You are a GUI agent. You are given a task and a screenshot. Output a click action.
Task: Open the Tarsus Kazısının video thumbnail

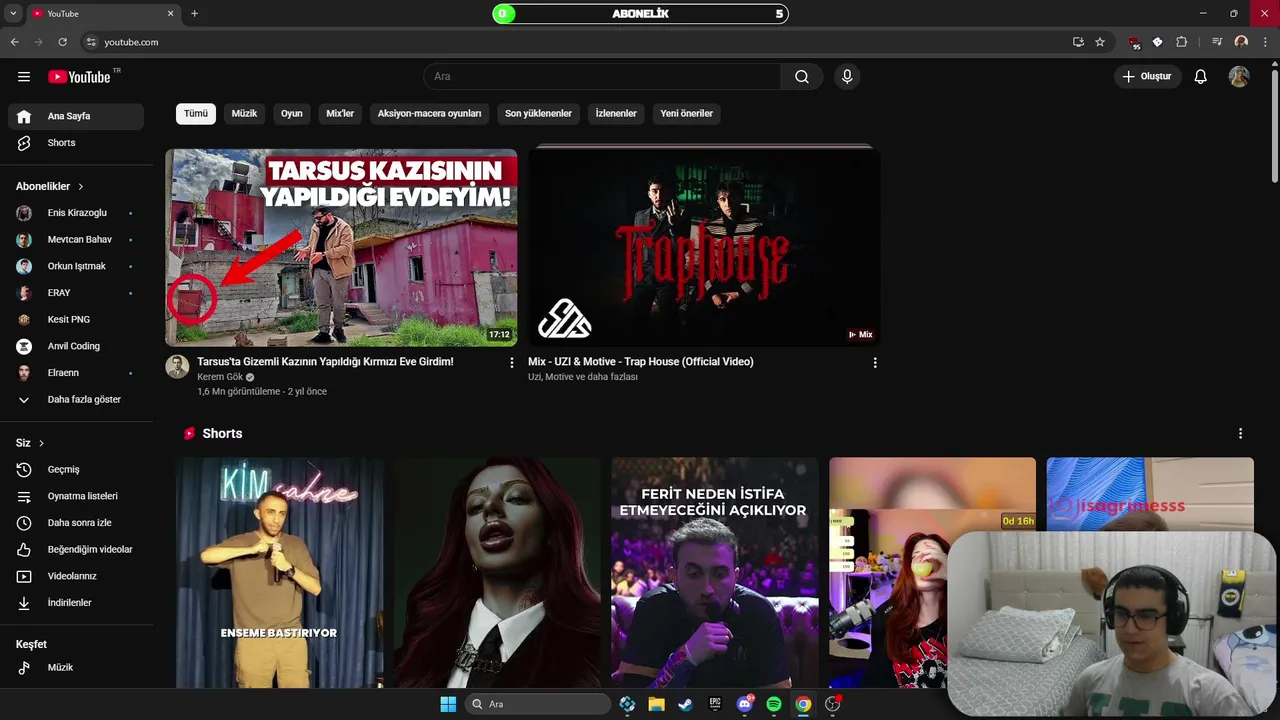[x=341, y=247]
